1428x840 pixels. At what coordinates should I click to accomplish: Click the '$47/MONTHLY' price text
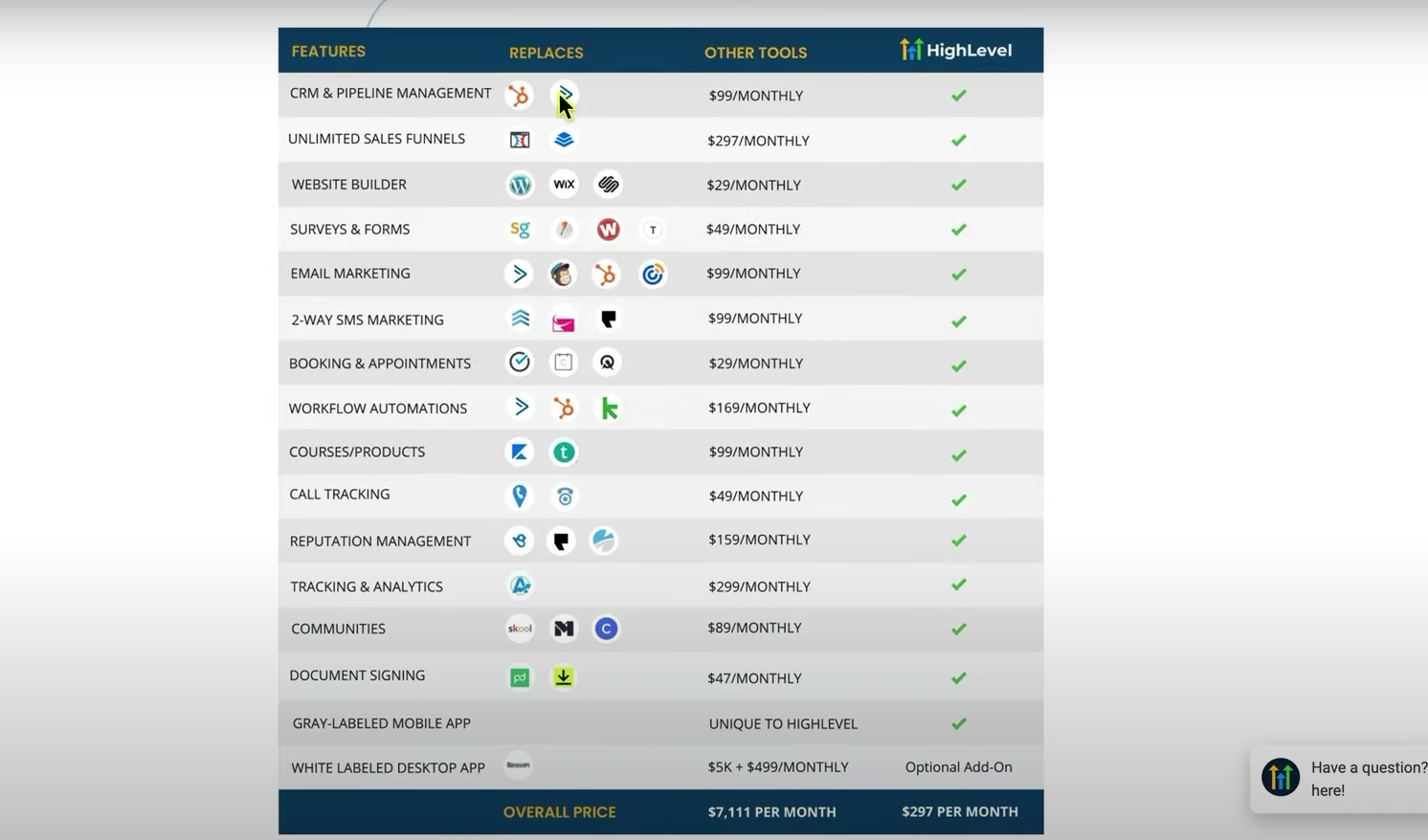[x=754, y=678]
